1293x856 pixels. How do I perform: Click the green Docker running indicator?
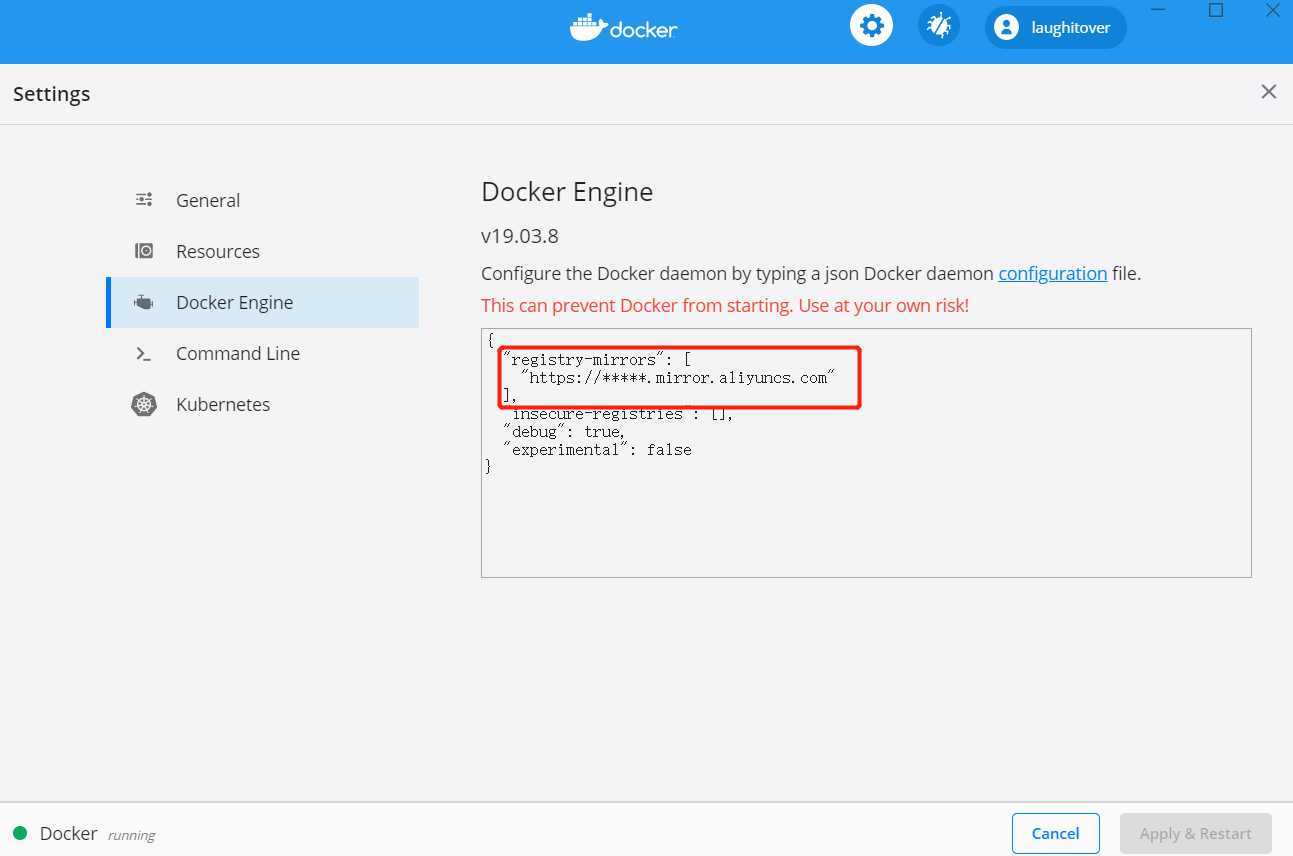click(20, 833)
